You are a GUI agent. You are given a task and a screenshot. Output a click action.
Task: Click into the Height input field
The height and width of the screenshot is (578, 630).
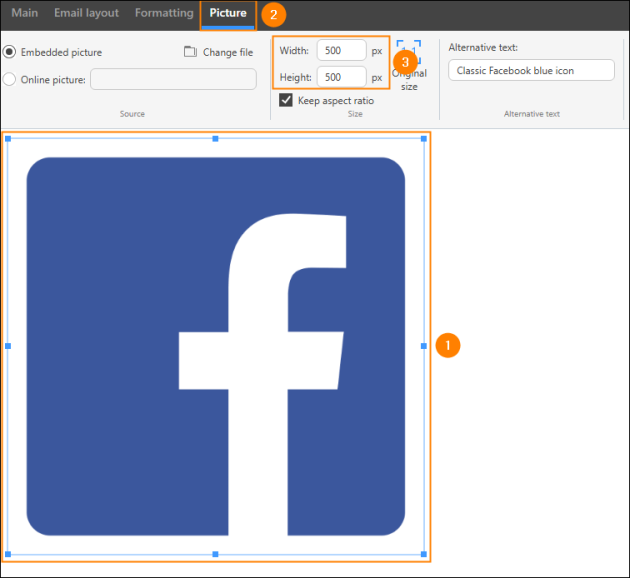click(342, 77)
